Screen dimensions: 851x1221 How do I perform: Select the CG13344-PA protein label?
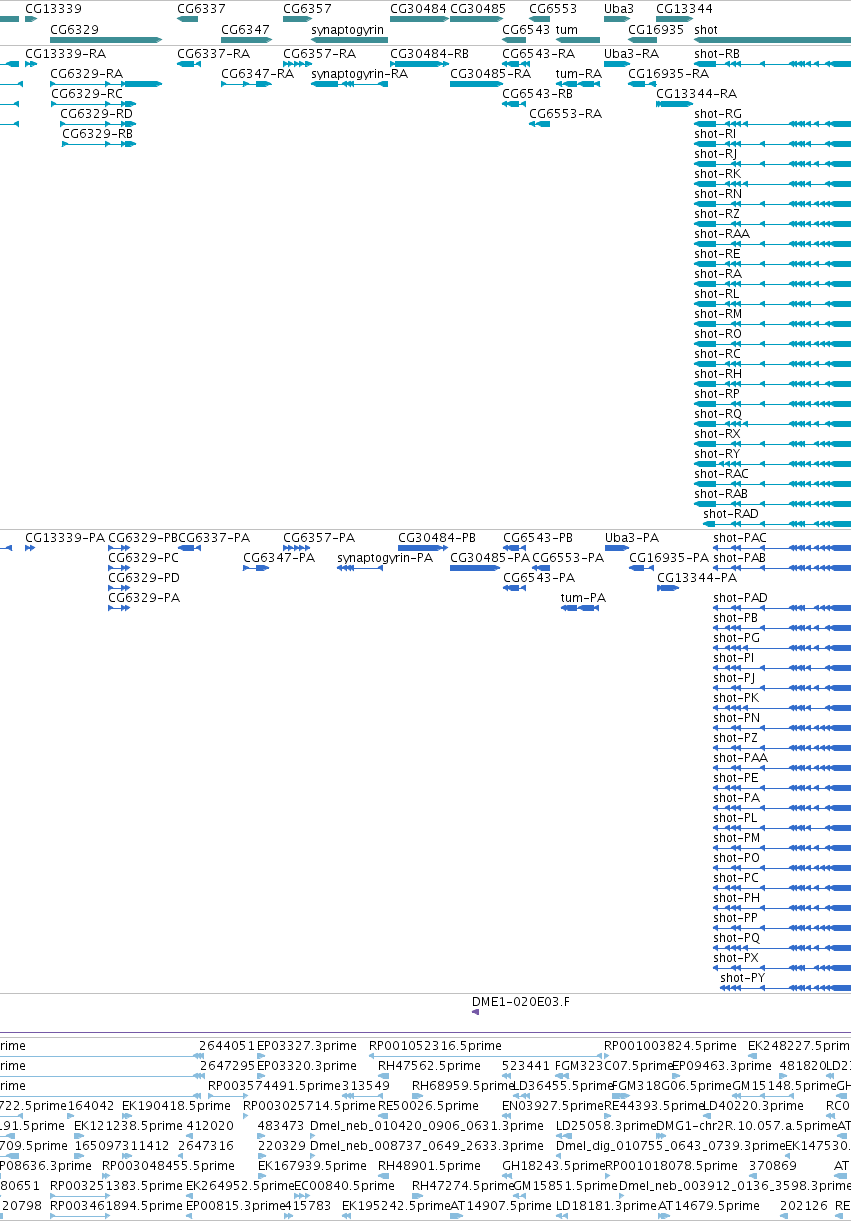(x=697, y=578)
